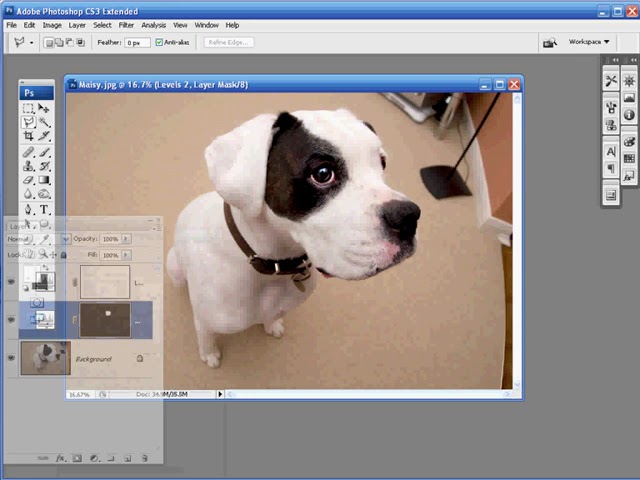Open the Clone Source panel icon

click(611, 125)
